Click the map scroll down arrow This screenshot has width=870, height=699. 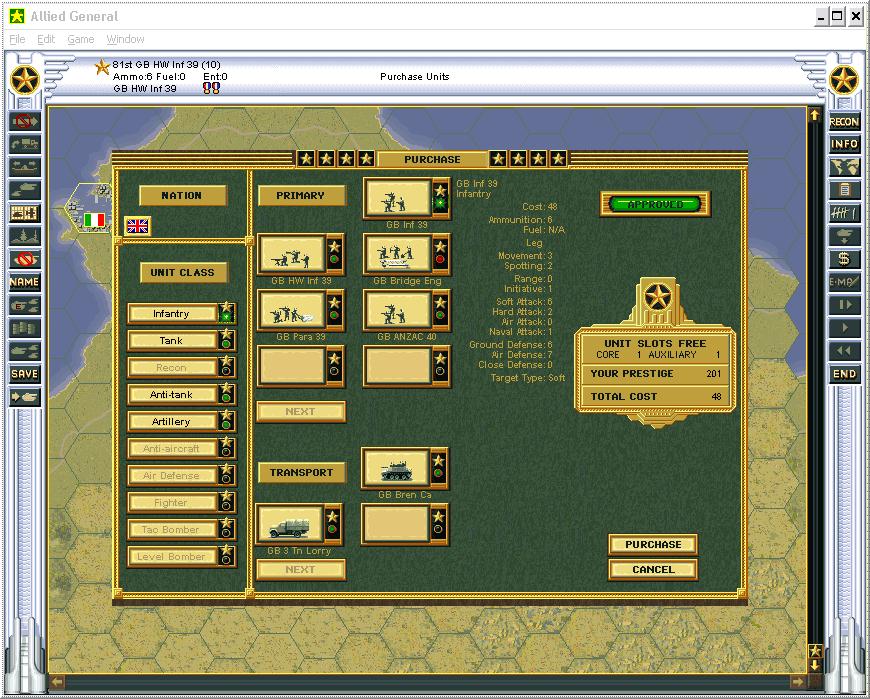[815, 664]
